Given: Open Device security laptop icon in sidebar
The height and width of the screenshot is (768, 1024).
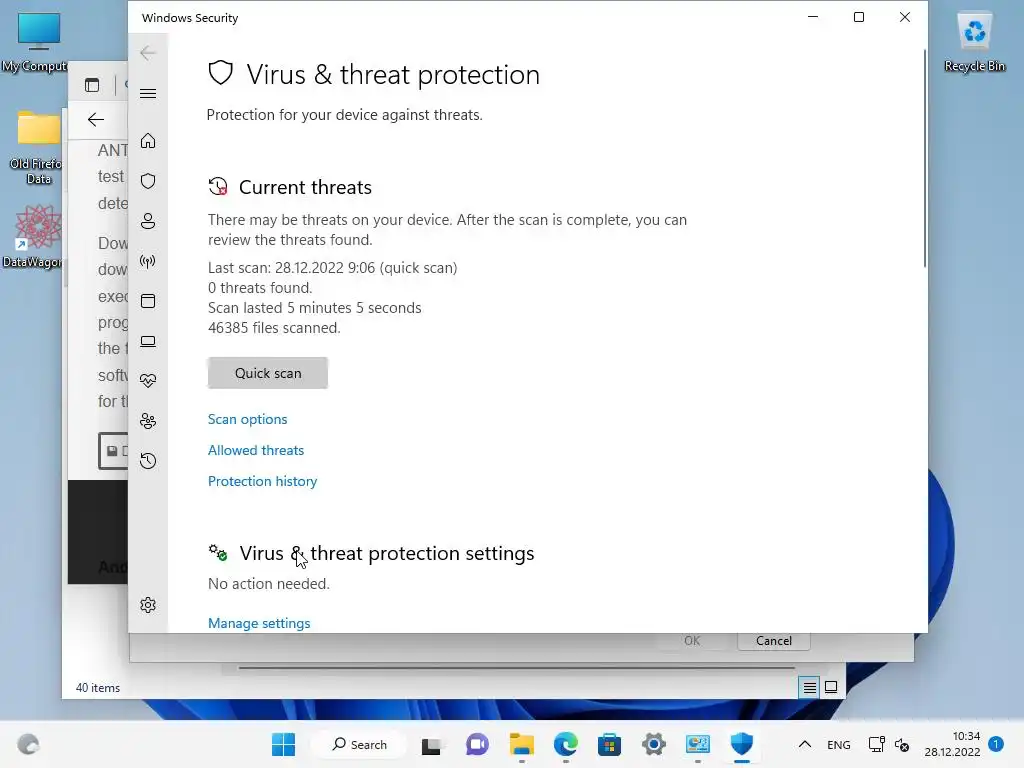Looking at the screenshot, I should 148,341.
